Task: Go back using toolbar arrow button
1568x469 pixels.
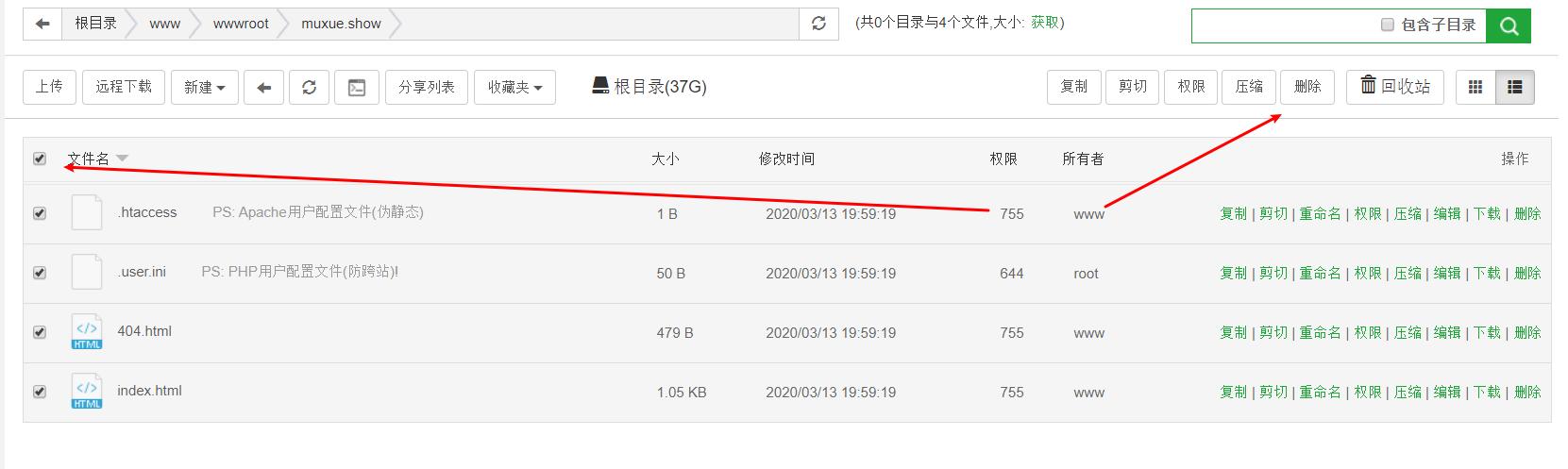Action: click(264, 87)
